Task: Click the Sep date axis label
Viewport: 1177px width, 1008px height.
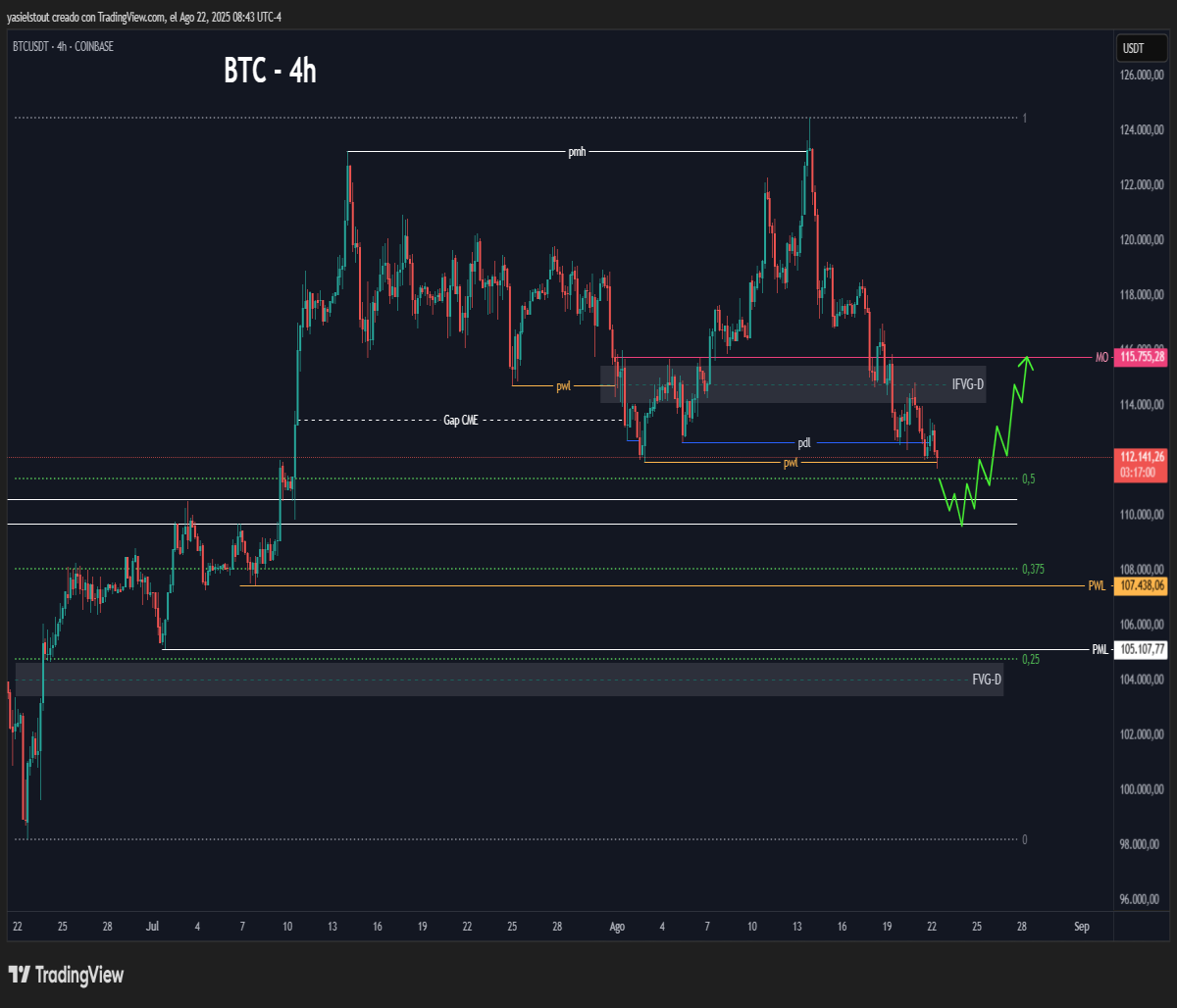Action: [1082, 926]
